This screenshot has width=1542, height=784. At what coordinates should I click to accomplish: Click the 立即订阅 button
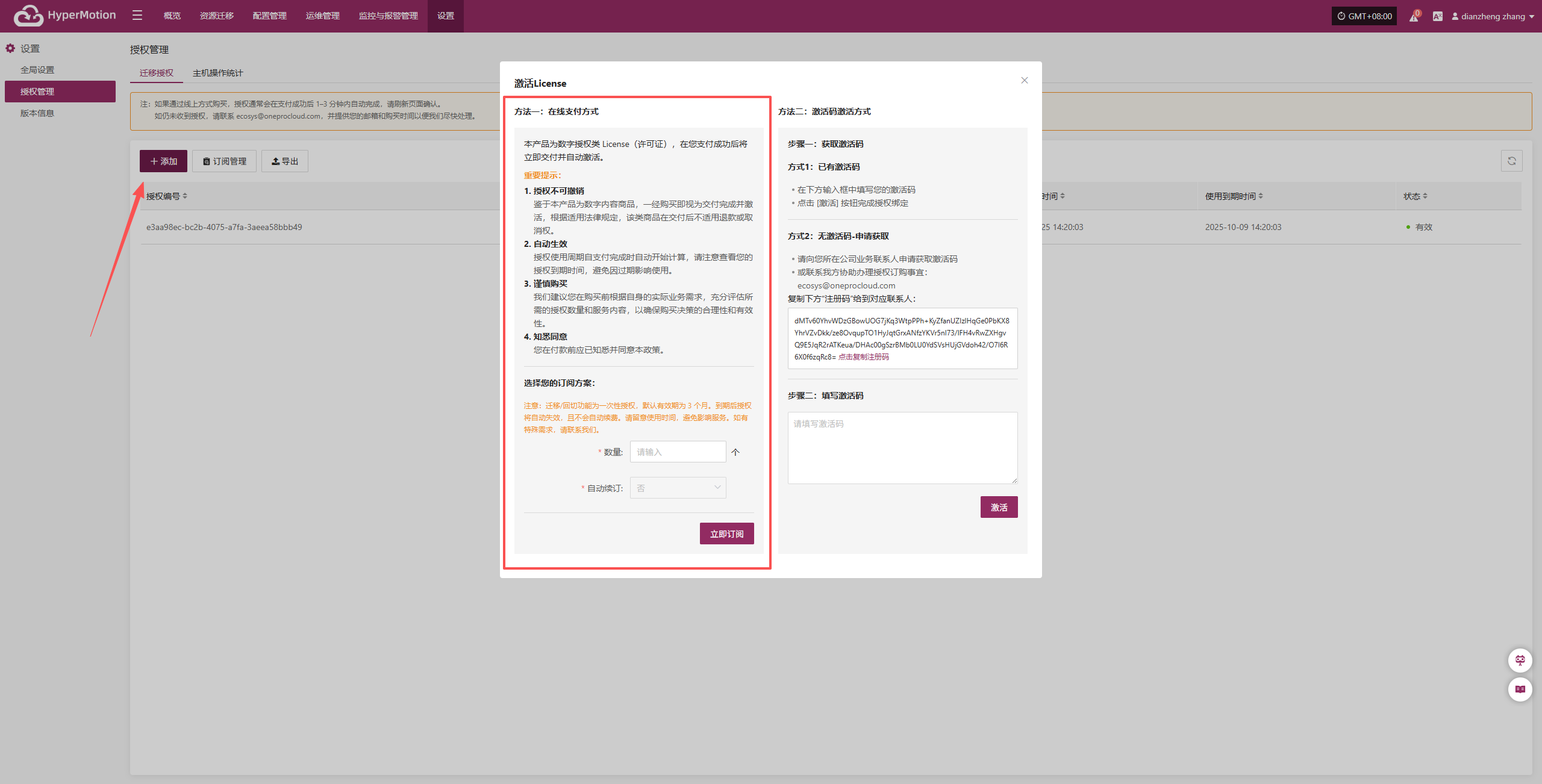coord(726,534)
